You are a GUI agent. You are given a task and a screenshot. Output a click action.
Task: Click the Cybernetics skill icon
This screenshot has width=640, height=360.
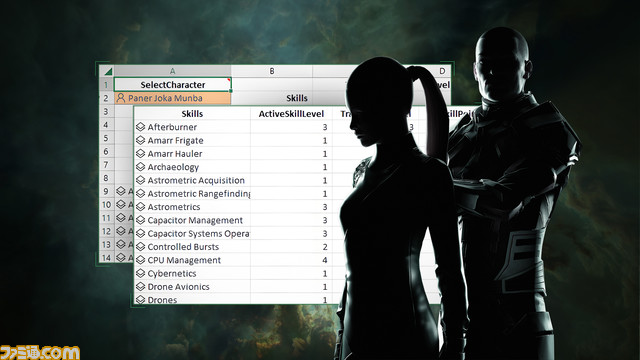[x=140, y=273]
